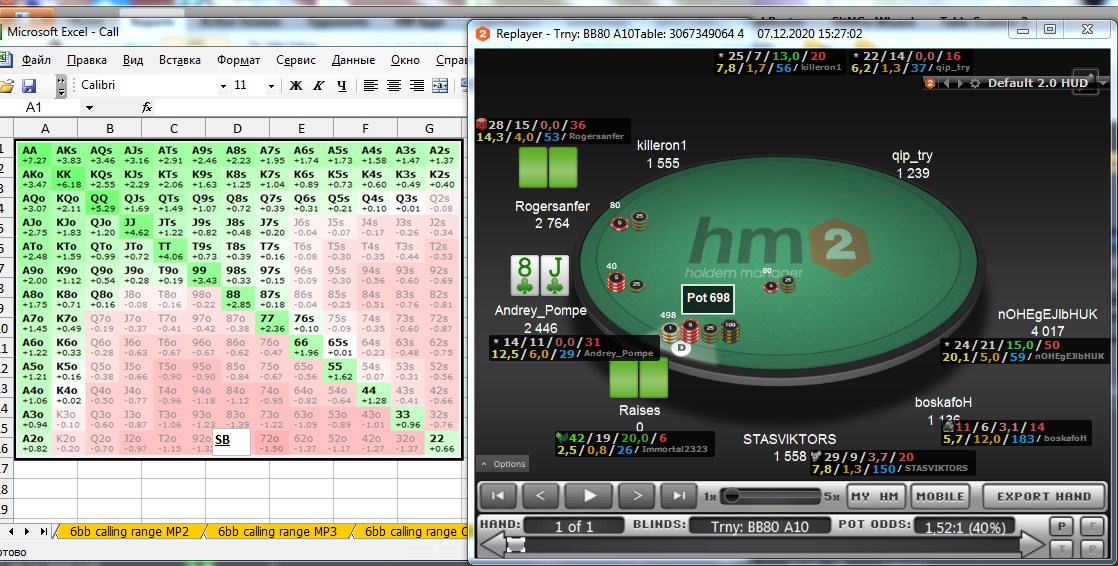
Task: Click the HM2 orange logo in HUD bar
Action: (x=930, y=83)
